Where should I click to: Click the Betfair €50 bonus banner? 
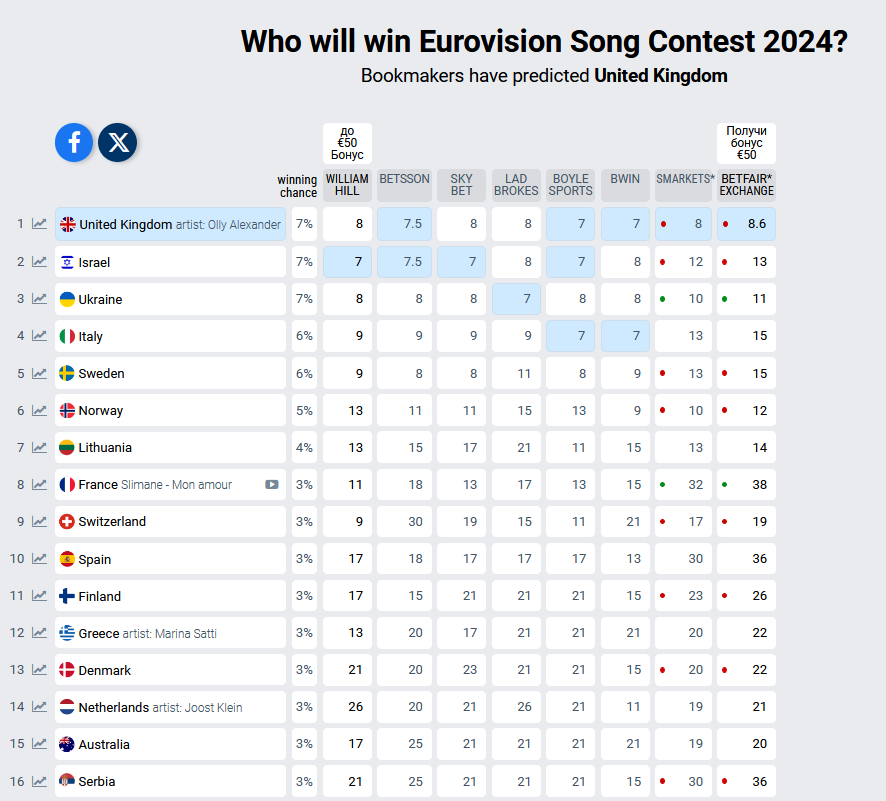pos(746,143)
